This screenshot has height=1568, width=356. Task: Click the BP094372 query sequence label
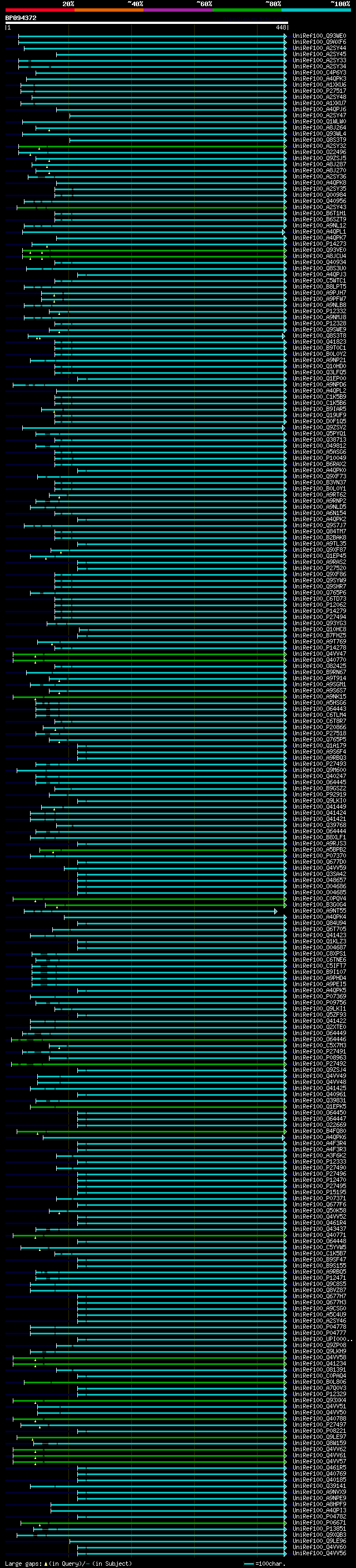(x=21, y=18)
